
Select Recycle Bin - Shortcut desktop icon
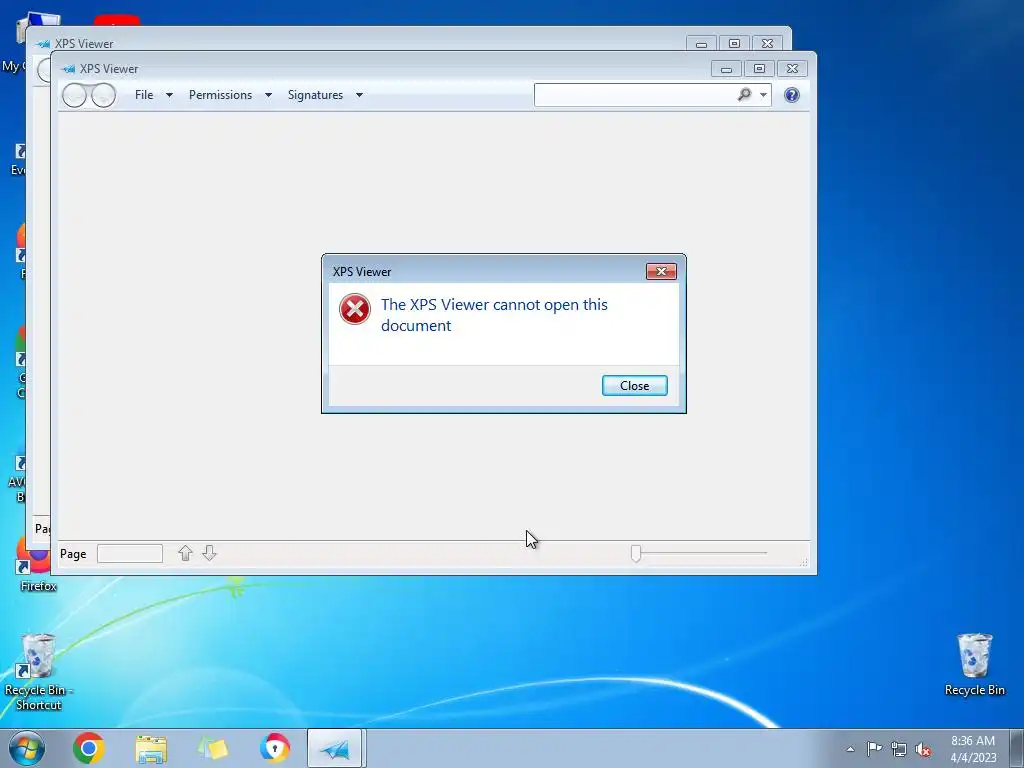pos(38,672)
